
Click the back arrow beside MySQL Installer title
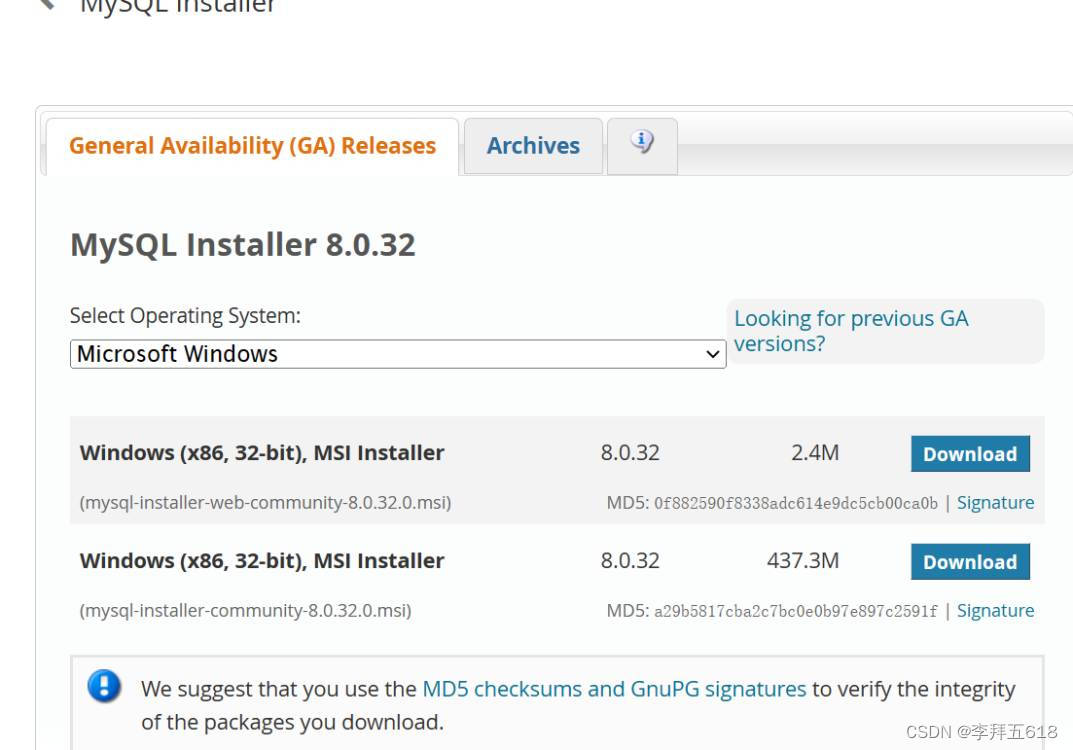47,4
